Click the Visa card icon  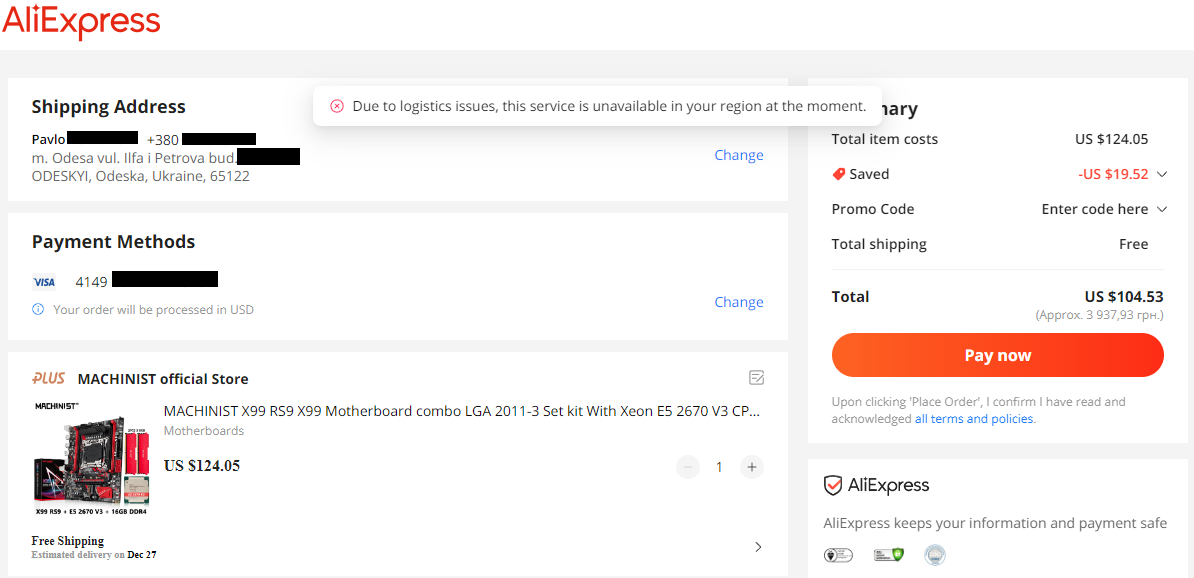point(44,282)
